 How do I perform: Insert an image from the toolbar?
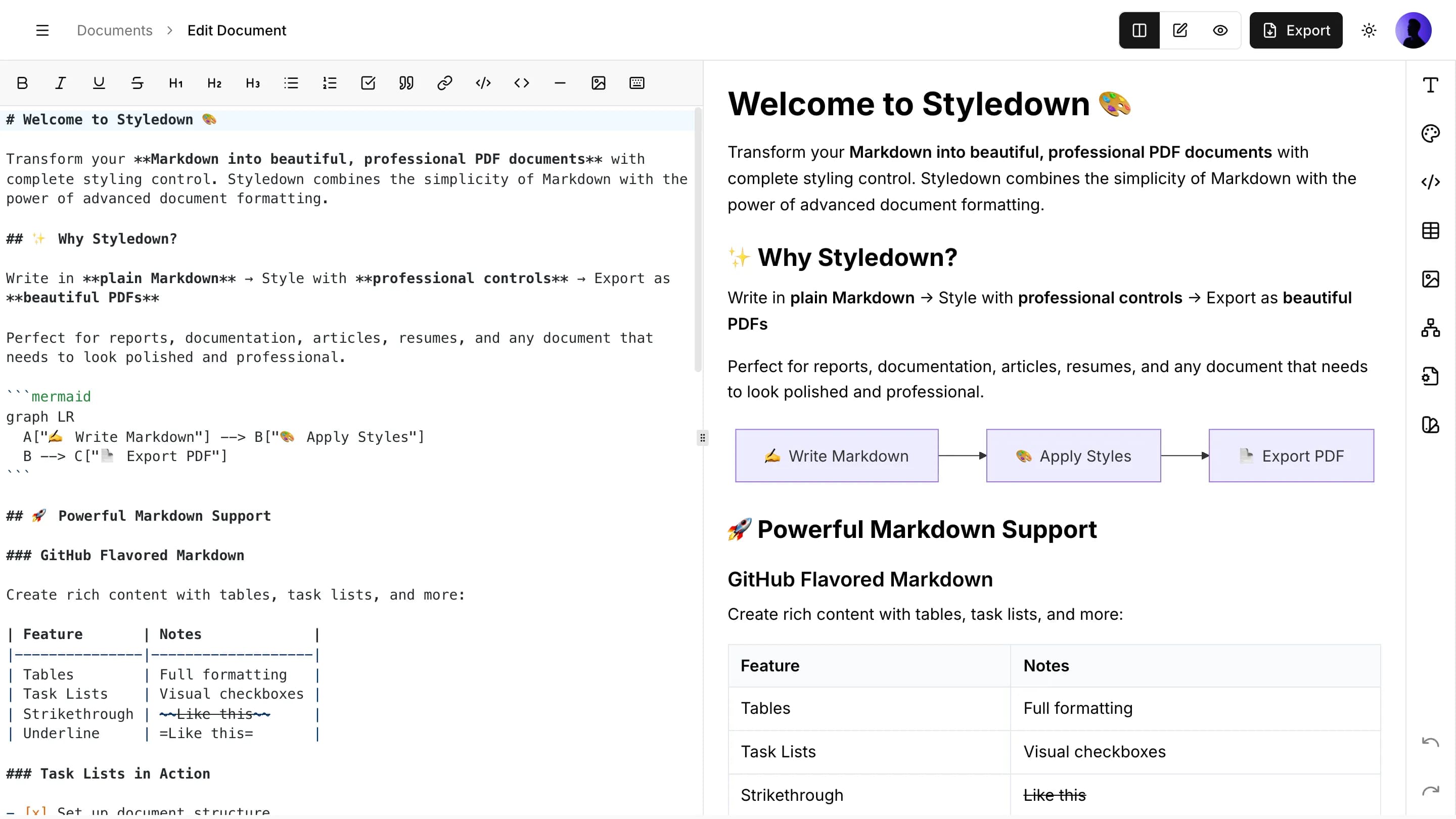click(599, 83)
